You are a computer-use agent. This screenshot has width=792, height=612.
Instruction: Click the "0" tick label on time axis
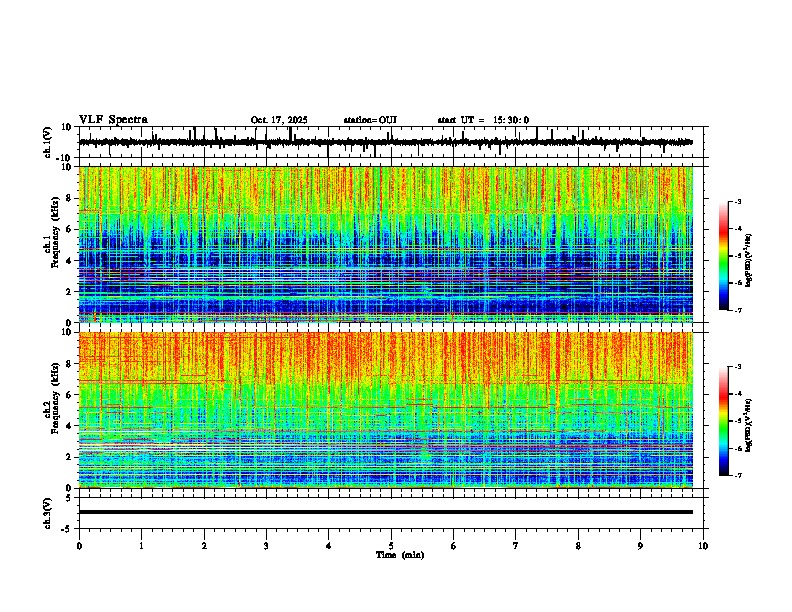pos(79,546)
